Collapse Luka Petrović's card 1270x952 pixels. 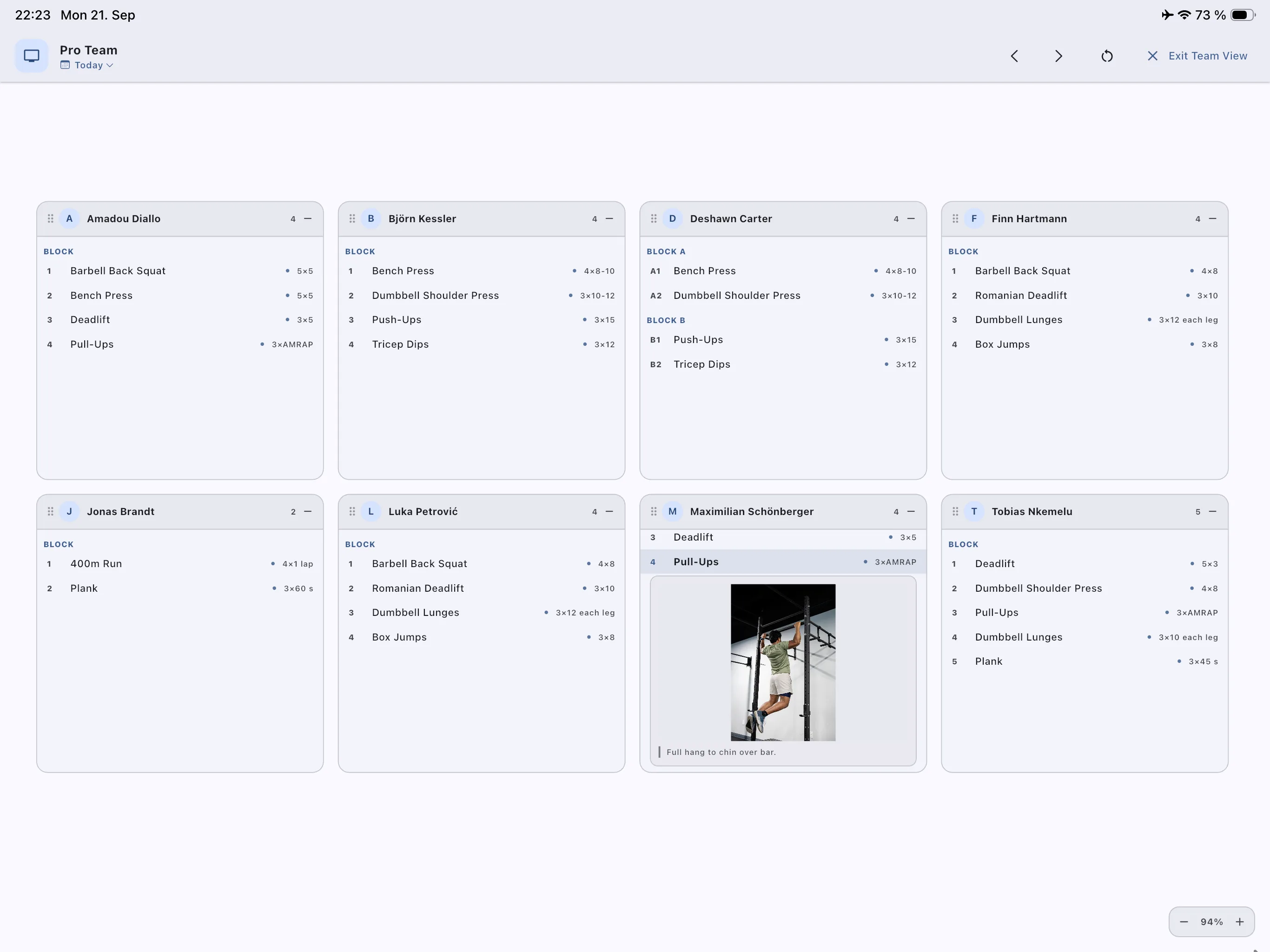point(609,512)
